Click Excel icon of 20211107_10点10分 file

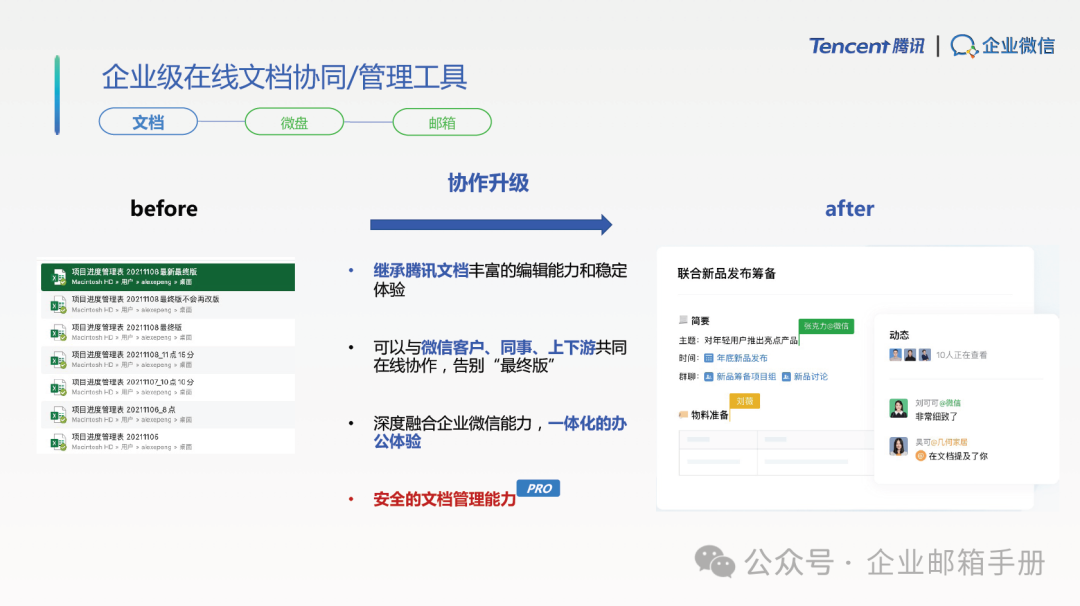[x=59, y=387]
